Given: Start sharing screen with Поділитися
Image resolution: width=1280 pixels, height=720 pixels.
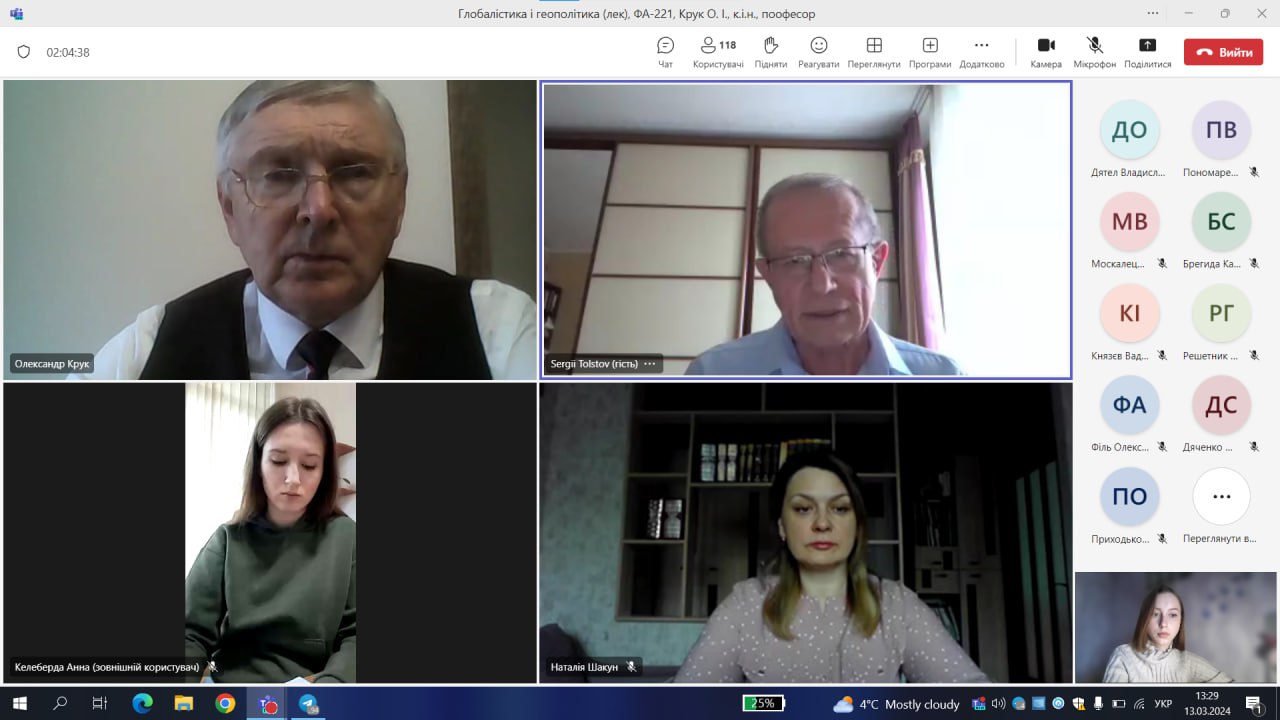Looking at the screenshot, I should (x=1147, y=52).
